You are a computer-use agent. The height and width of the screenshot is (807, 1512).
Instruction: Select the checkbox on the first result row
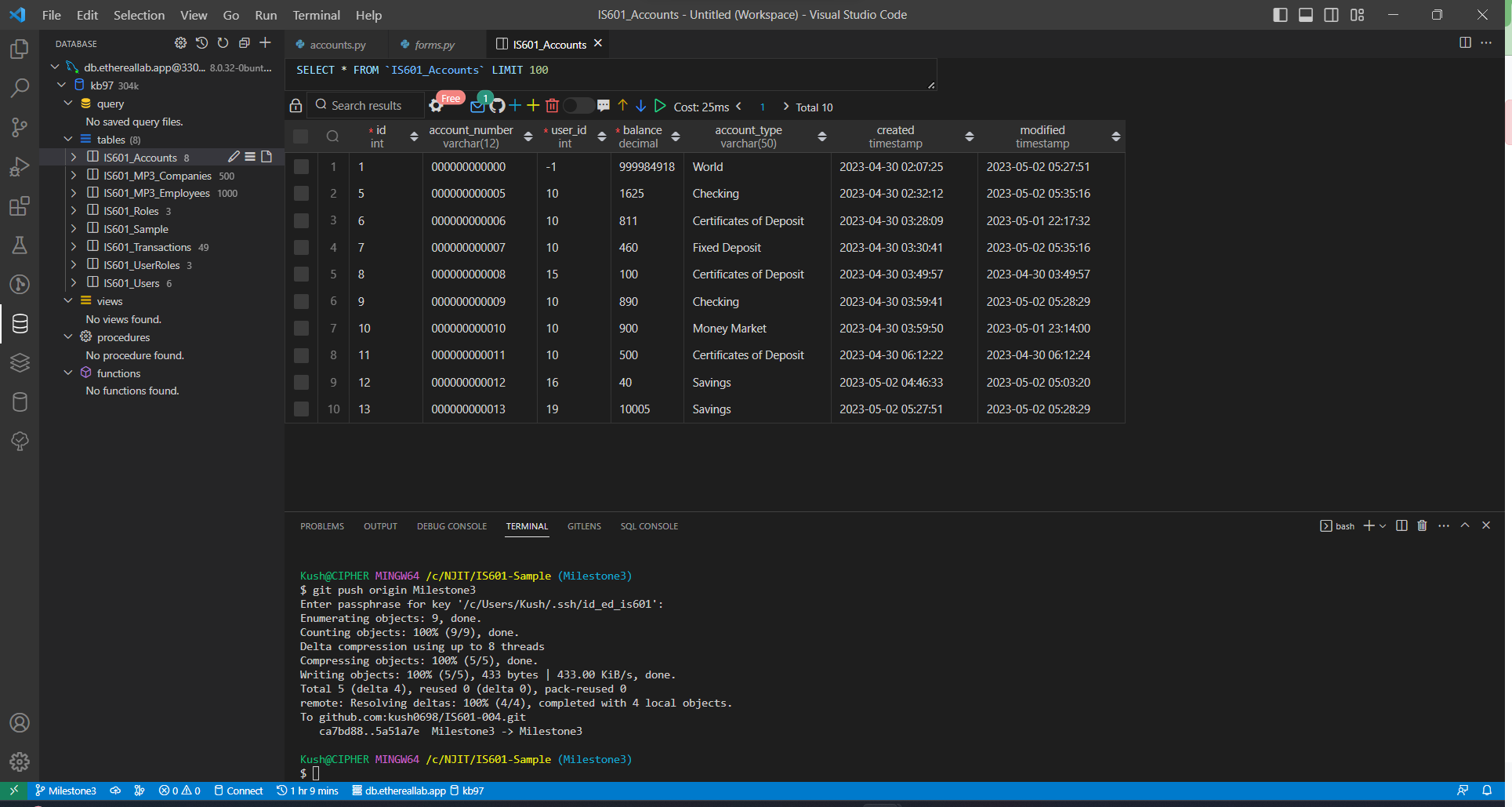(x=301, y=166)
